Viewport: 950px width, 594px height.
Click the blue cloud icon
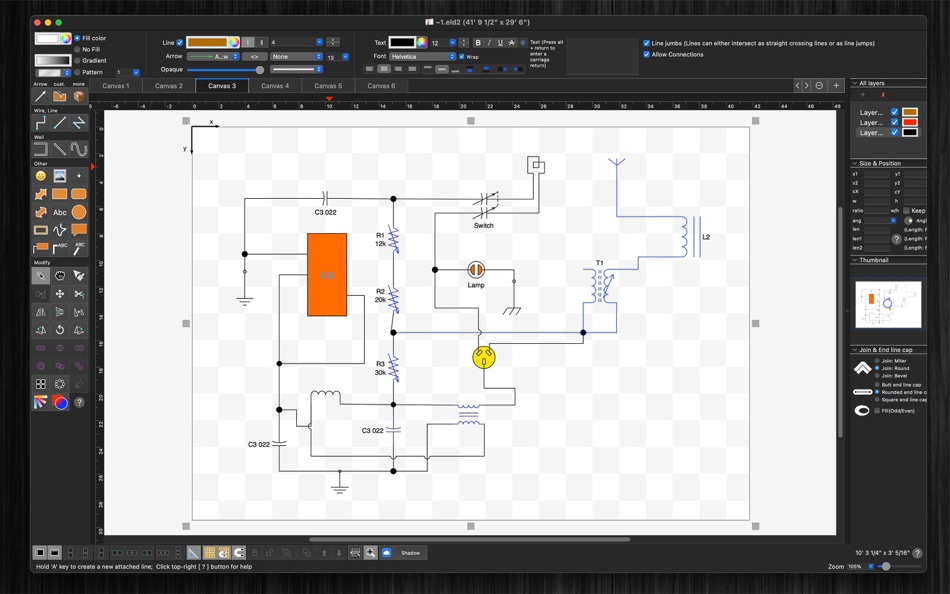click(x=386, y=553)
